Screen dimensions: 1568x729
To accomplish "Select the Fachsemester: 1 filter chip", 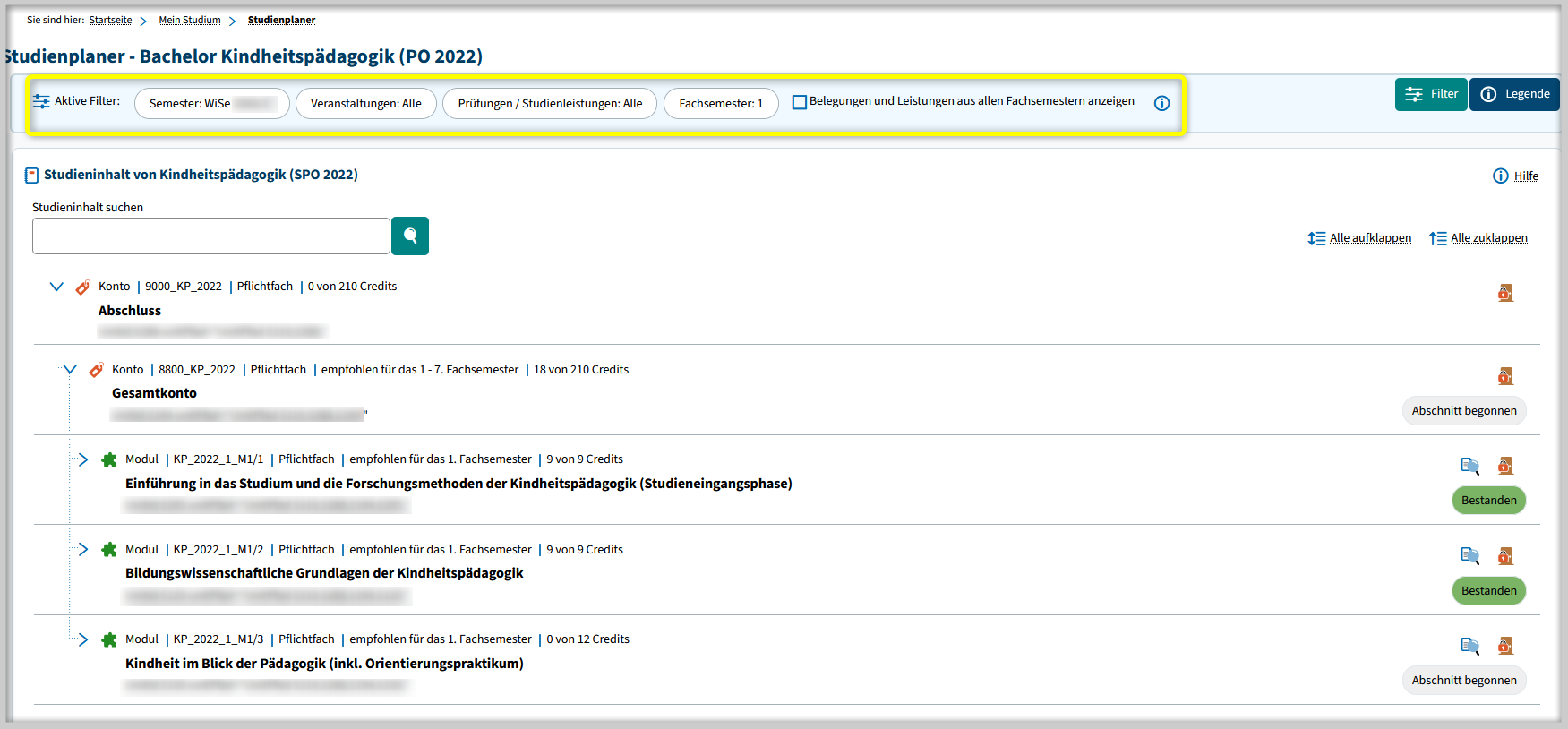I will tap(721, 103).
